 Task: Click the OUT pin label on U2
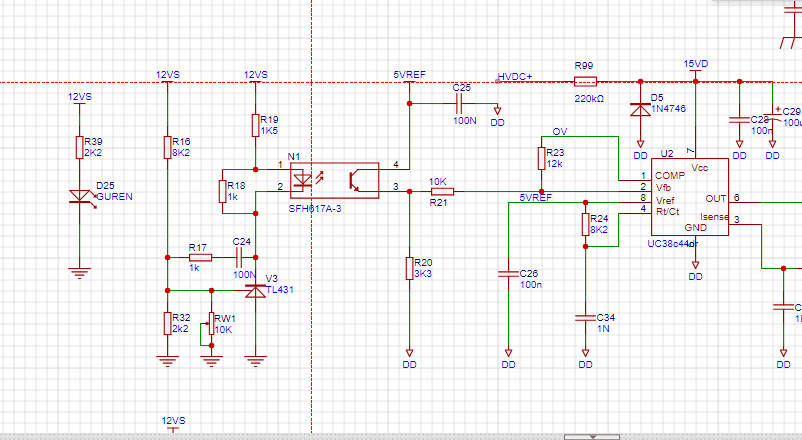tap(716, 199)
